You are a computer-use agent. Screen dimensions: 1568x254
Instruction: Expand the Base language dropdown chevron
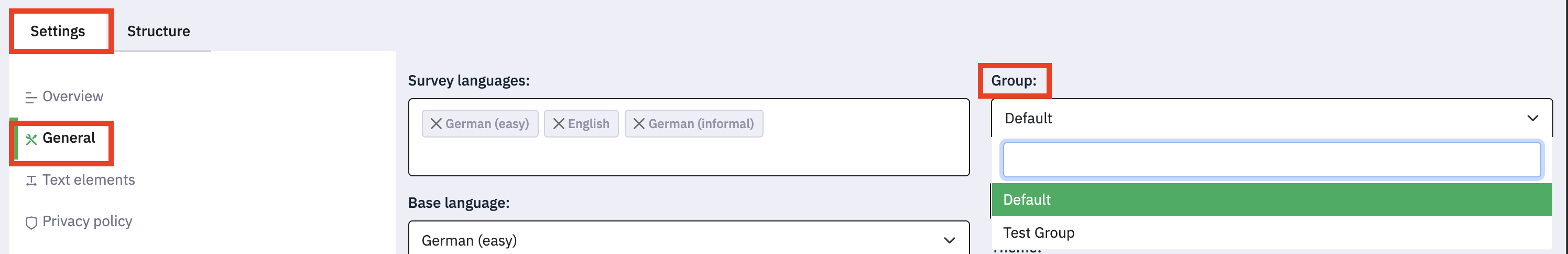tap(949, 240)
